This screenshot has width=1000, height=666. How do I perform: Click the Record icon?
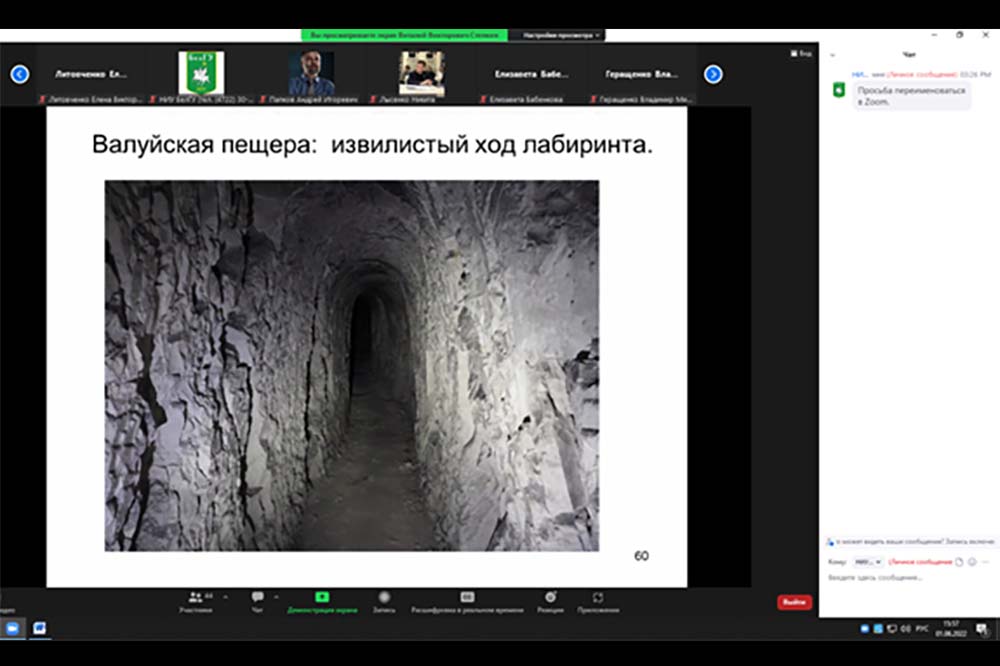[384, 597]
